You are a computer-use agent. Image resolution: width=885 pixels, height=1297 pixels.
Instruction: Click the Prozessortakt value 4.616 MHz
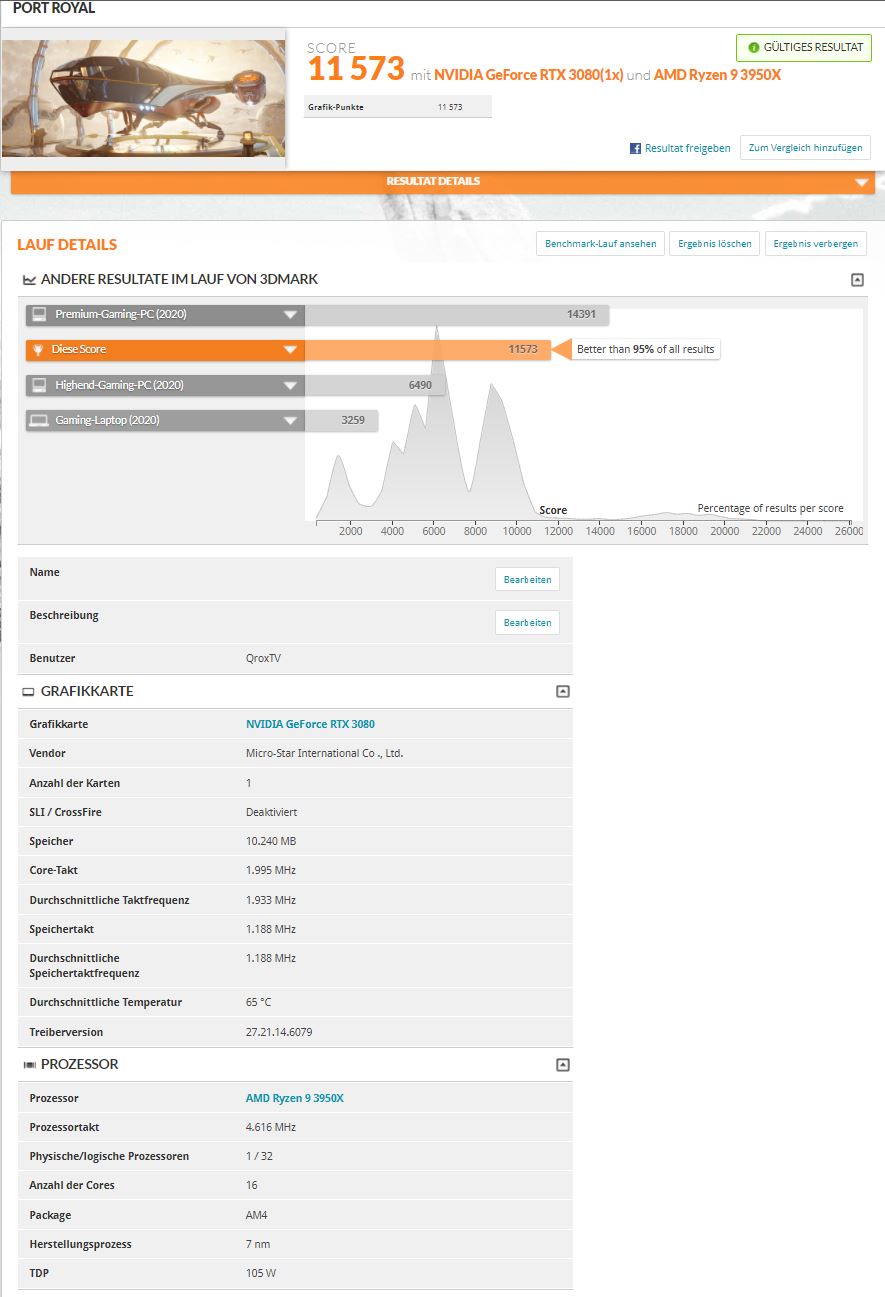(271, 1127)
